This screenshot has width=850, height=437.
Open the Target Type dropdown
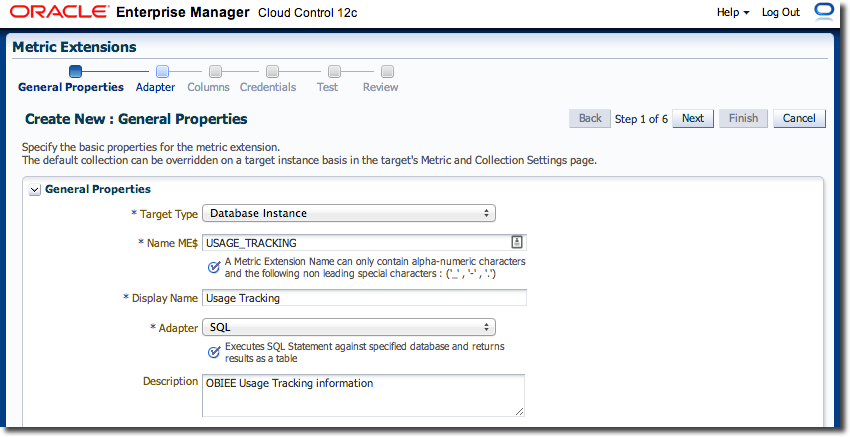coord(349,213)
